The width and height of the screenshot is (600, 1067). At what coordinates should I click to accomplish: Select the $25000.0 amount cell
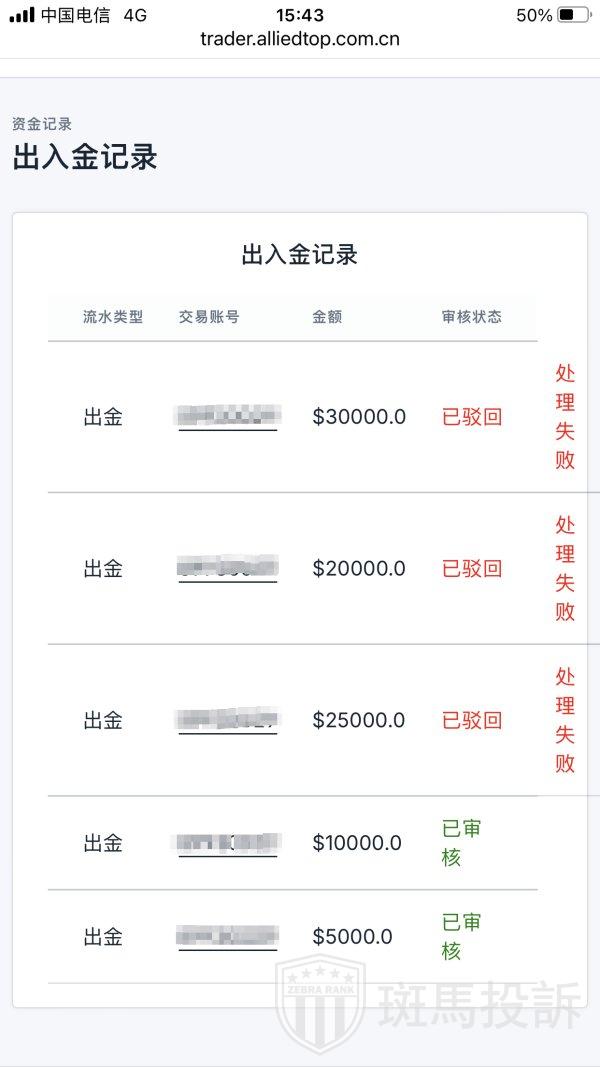359,720
